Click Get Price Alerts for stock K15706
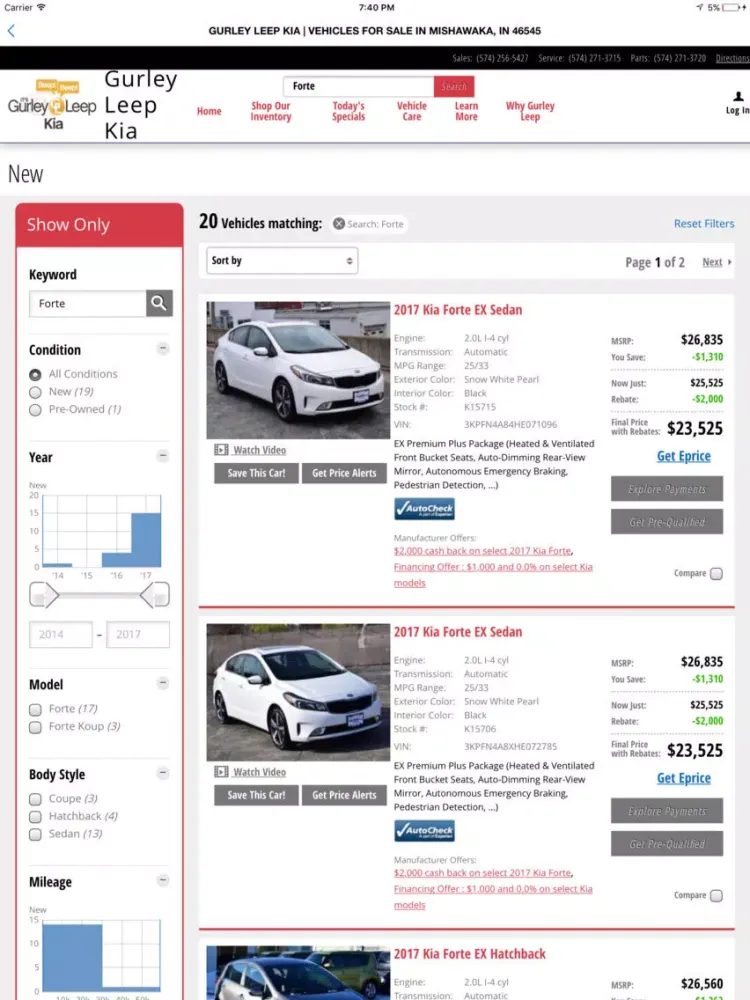This screenshot has width=750, height=1000. [344, 795]
